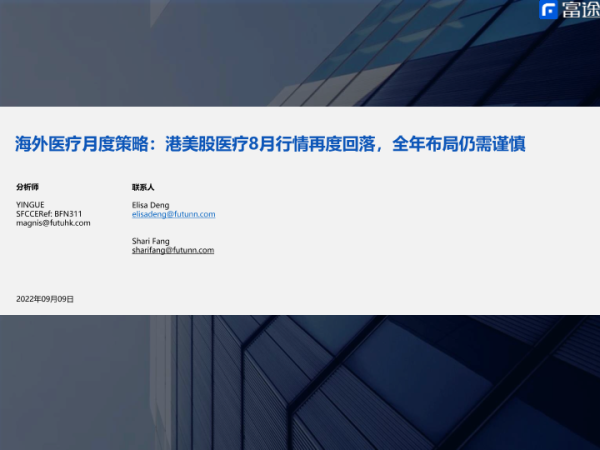This screenshot has height=450, width=600.
Task: Click the contact name Shari Fang
Action: coord(152,241)
